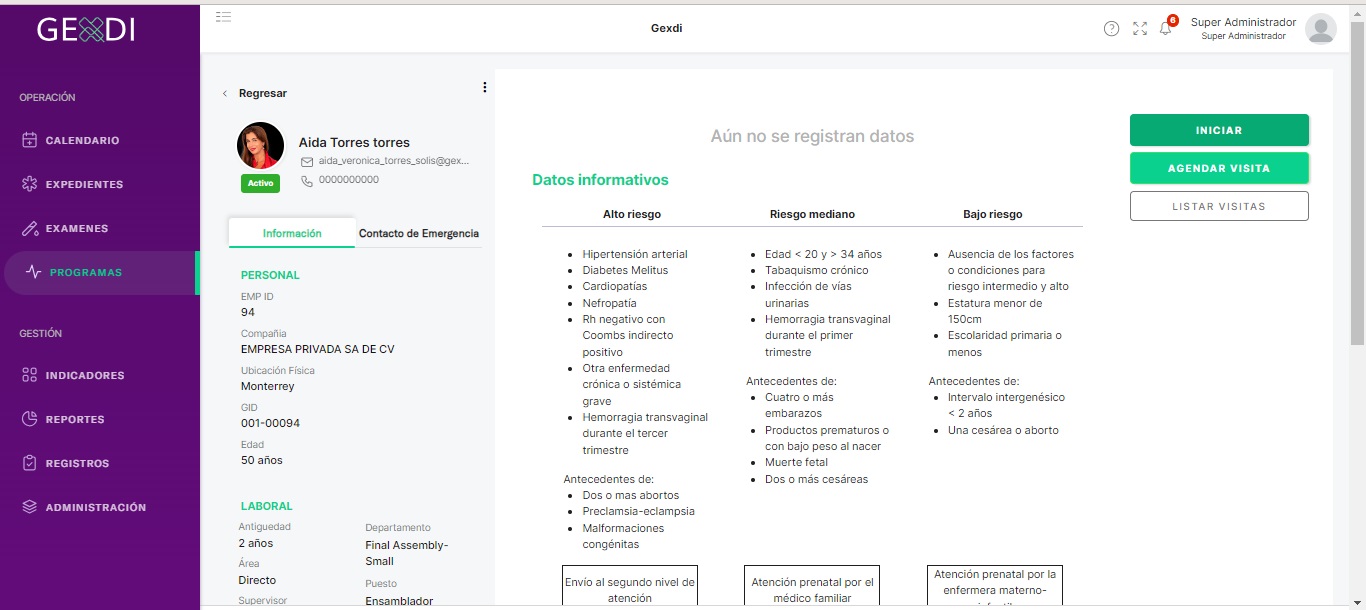Go back using the Regresar chevron
This screenshot has height=610, width=1366.
225,93
